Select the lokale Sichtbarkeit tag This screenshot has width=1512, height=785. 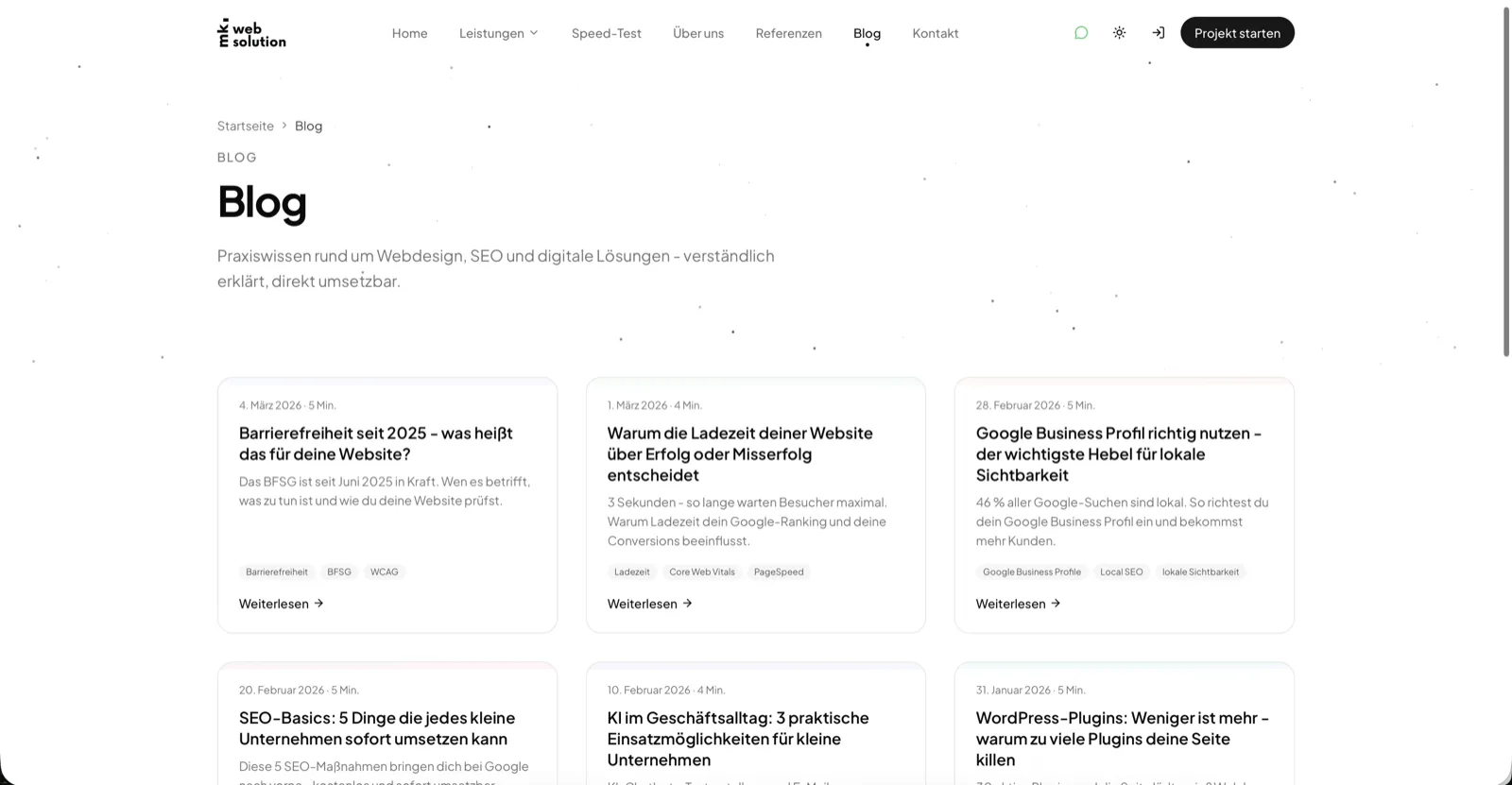1200,572
